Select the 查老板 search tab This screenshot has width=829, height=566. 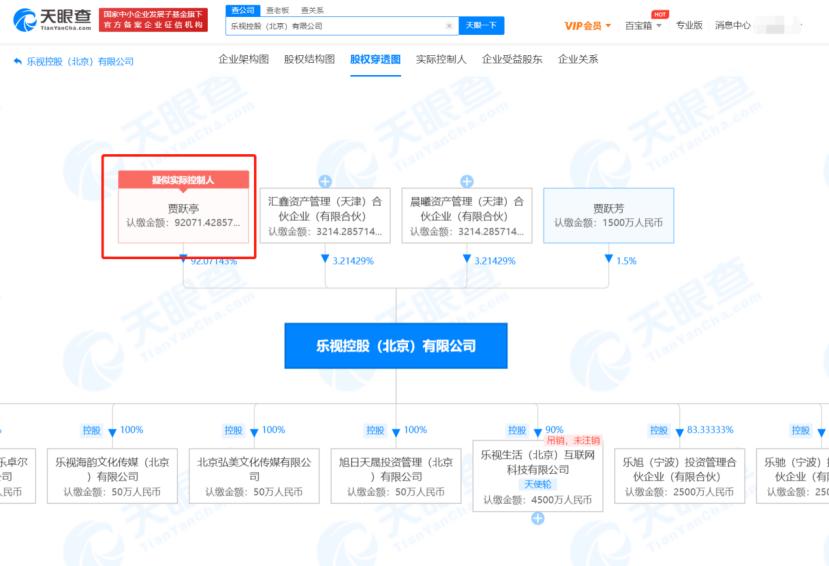pos(278,10)
